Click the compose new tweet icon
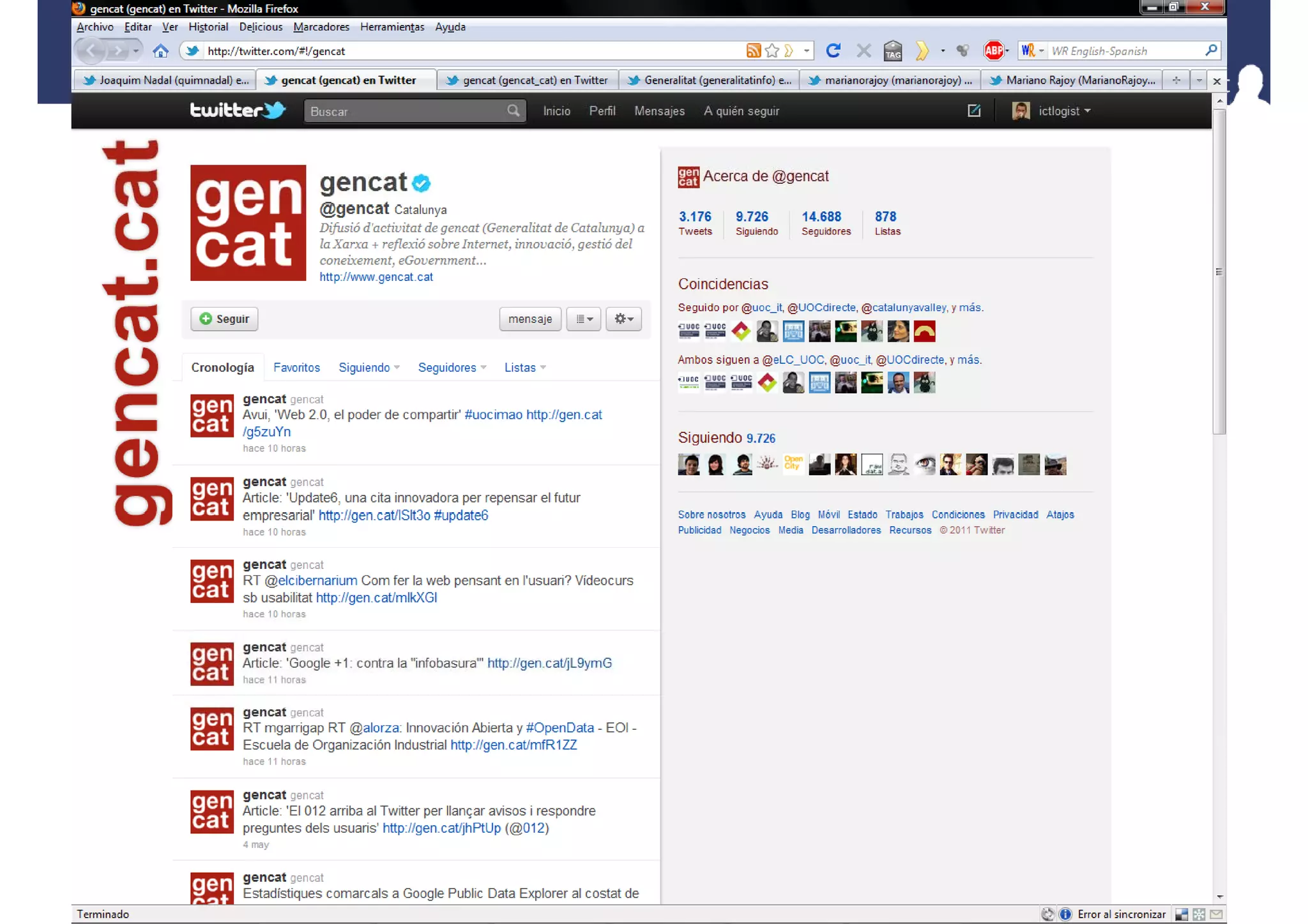 click(974, 111)
